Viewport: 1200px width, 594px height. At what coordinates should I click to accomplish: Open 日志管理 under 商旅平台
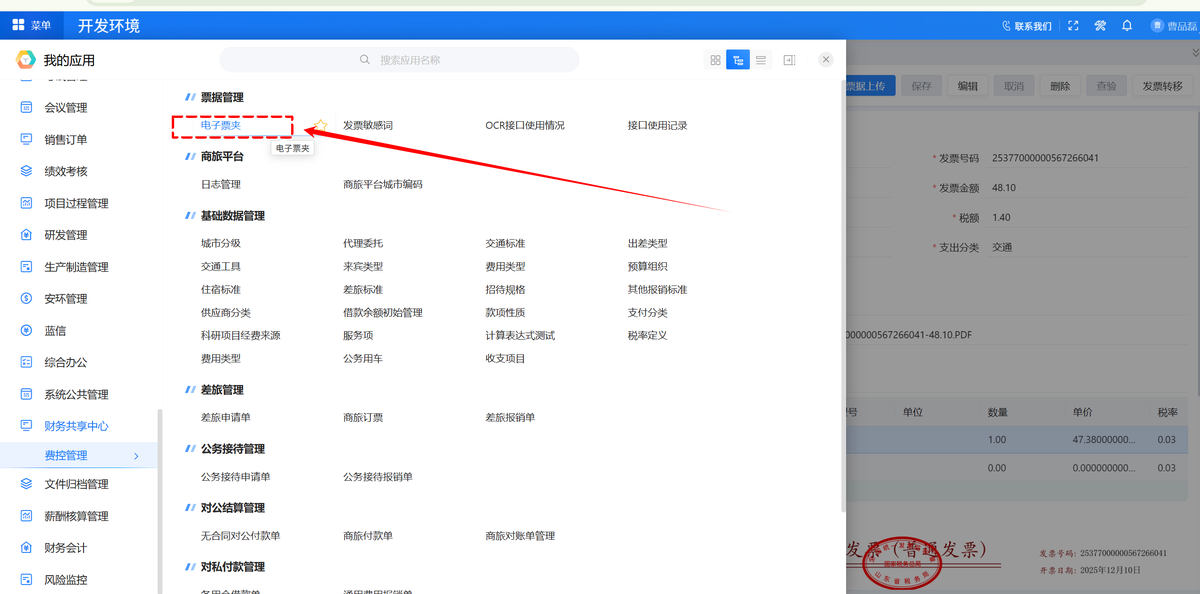point(221,184)
